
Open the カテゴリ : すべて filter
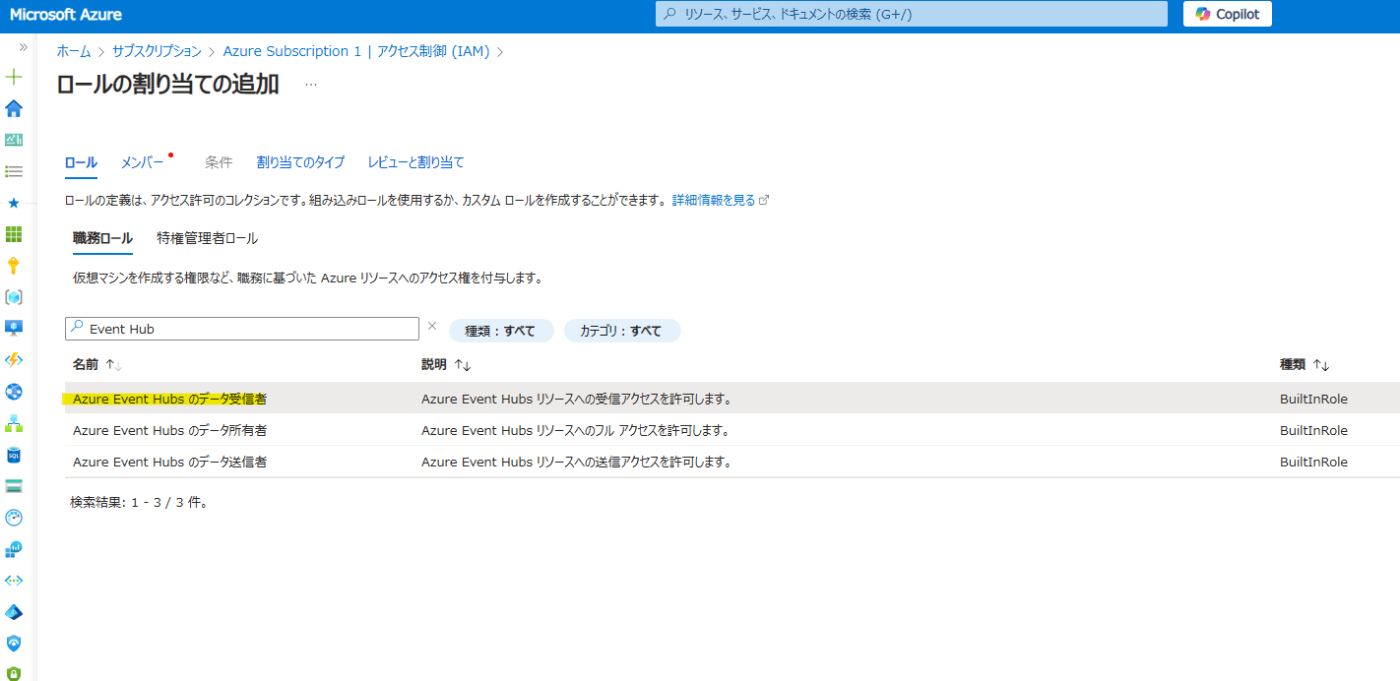tap(622, 331)
